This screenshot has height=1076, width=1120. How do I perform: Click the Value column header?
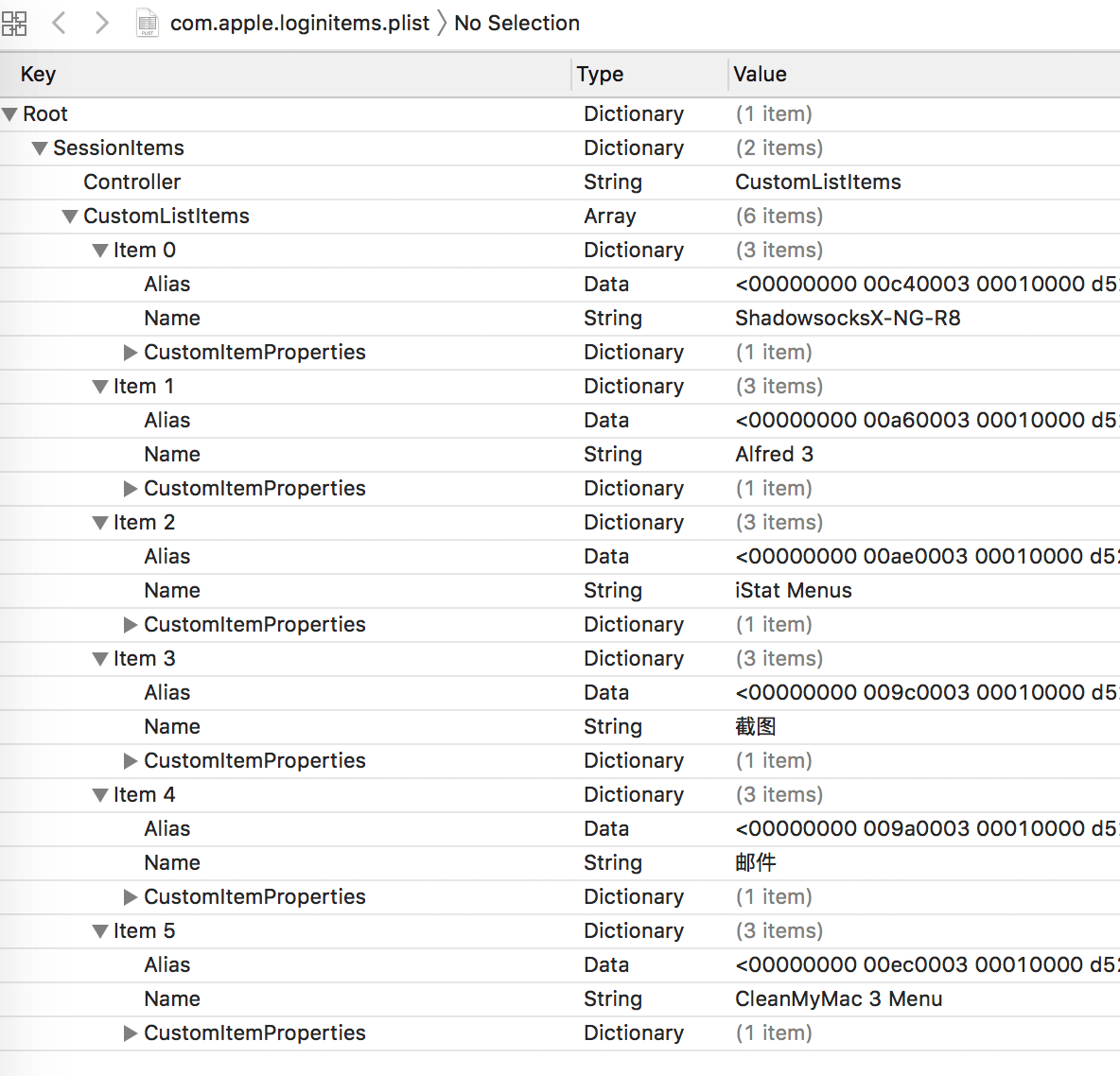tap(760, 75)
